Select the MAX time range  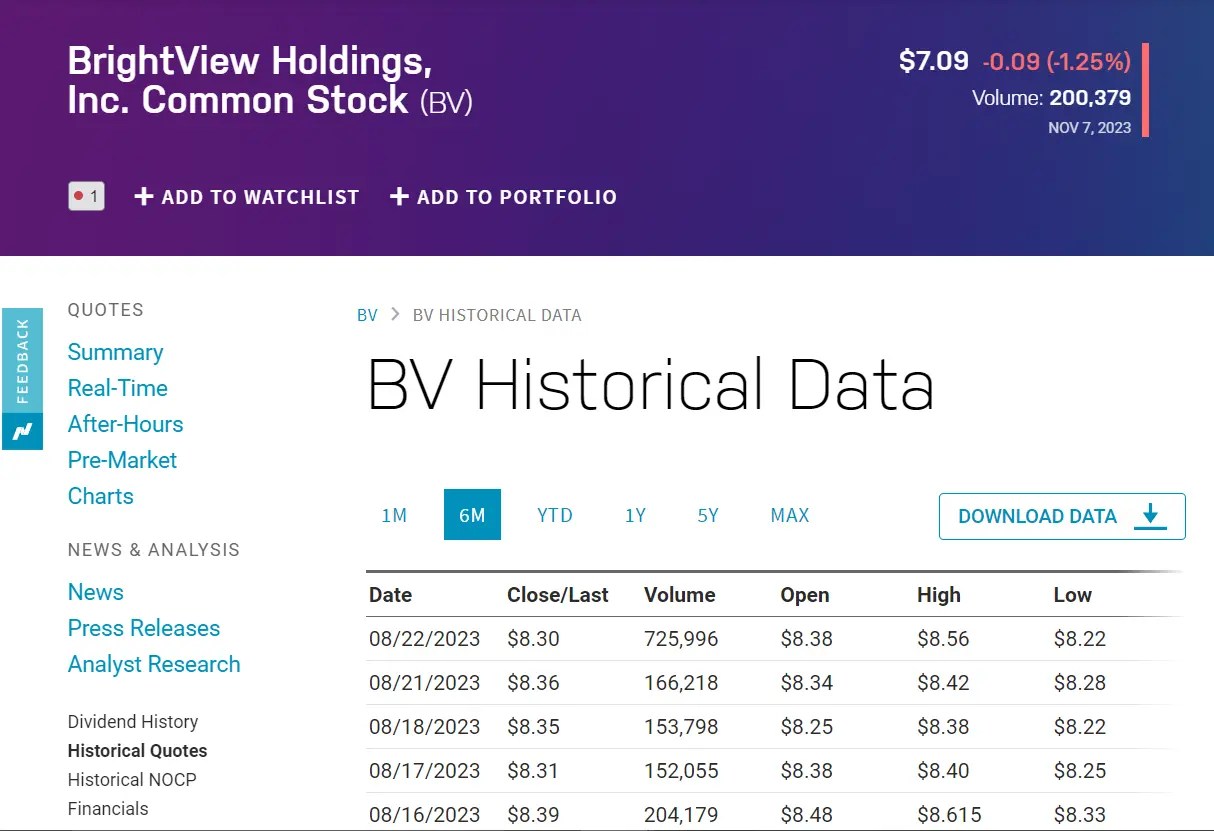pos(789,515)
